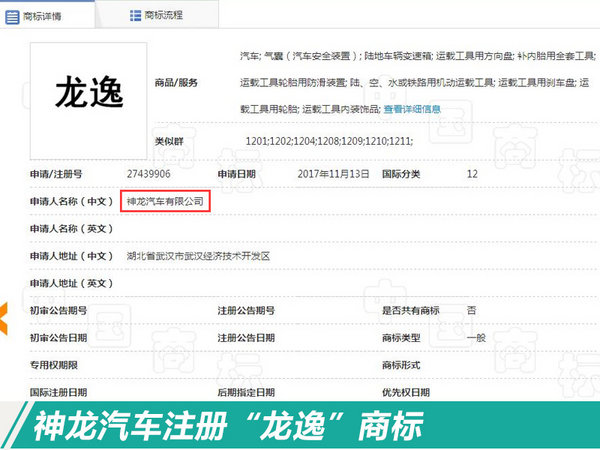Screen dimensions: 600x450
Task: Click the 商标流程 list icon
Action: pyautogui.click(x=135, y=15)
